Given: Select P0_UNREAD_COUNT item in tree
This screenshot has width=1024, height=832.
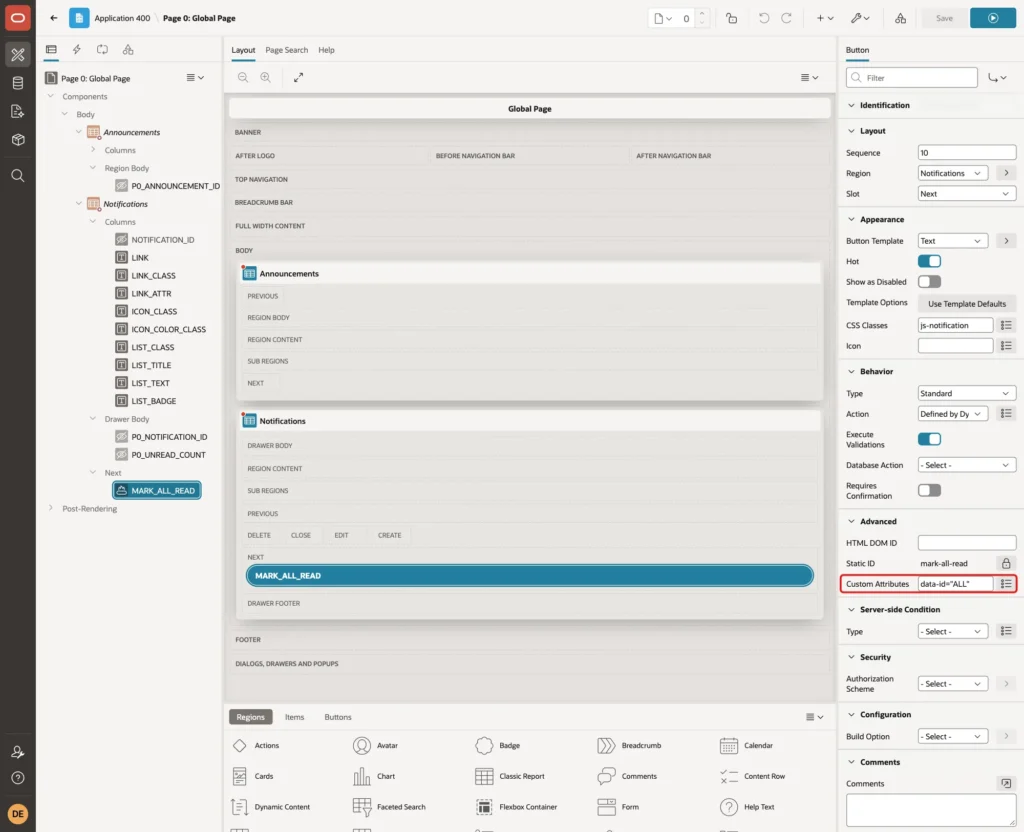Looking at the screenshot, I should click(x=168, y=455).
